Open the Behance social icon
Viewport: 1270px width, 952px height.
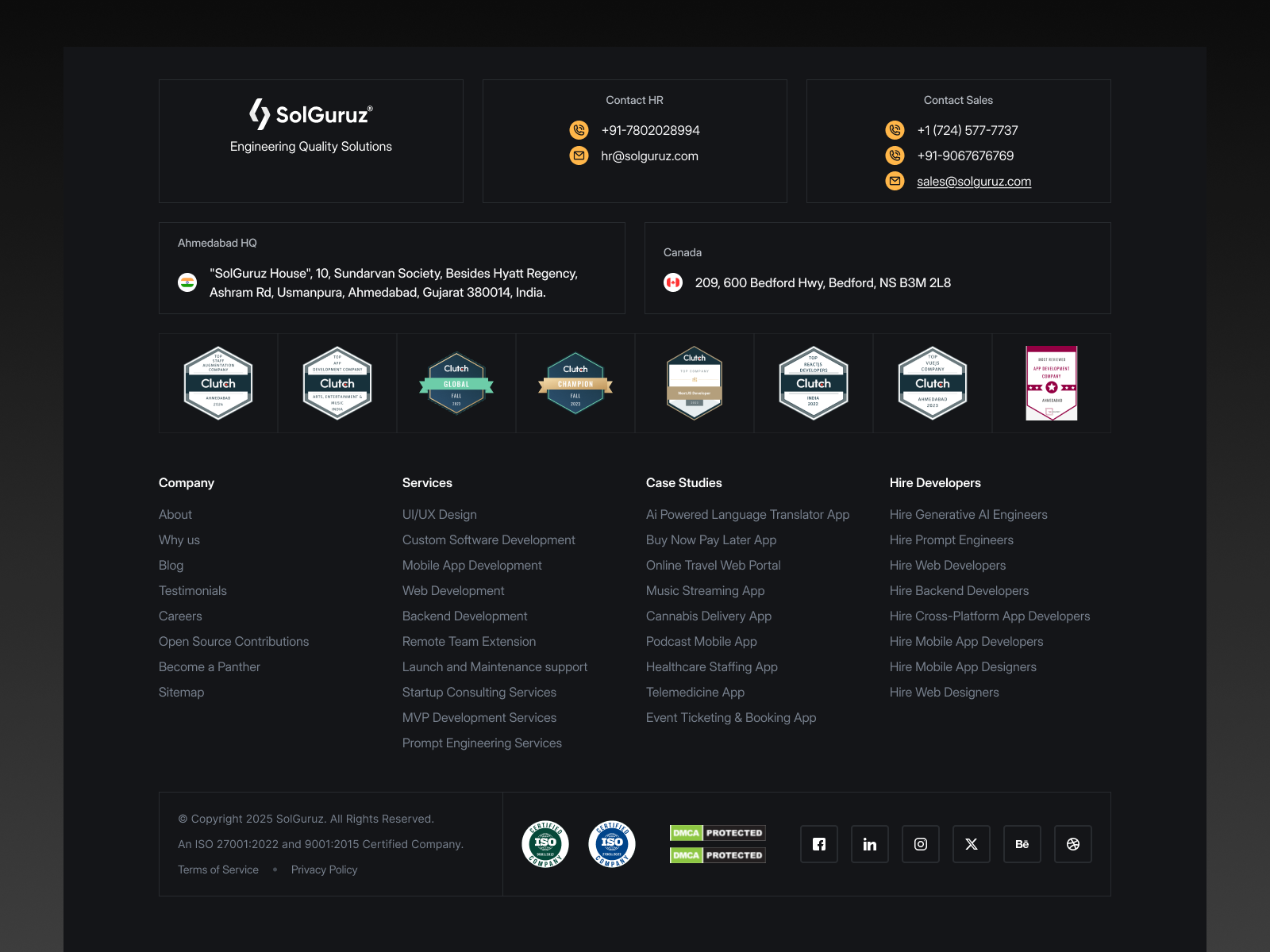pos(1022,844)
